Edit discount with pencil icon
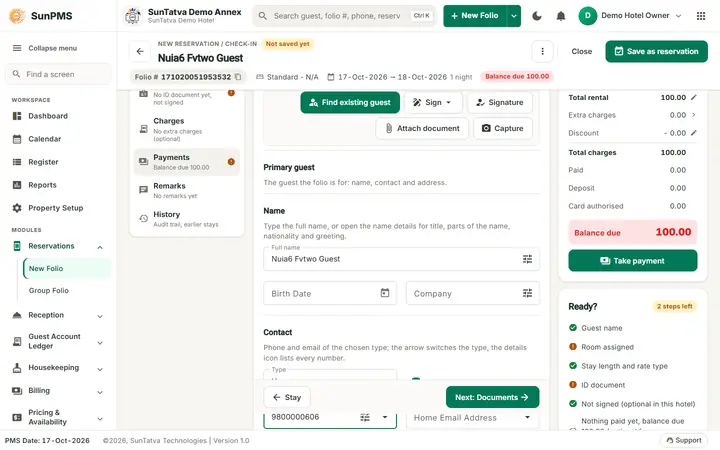 click(693, 133)
